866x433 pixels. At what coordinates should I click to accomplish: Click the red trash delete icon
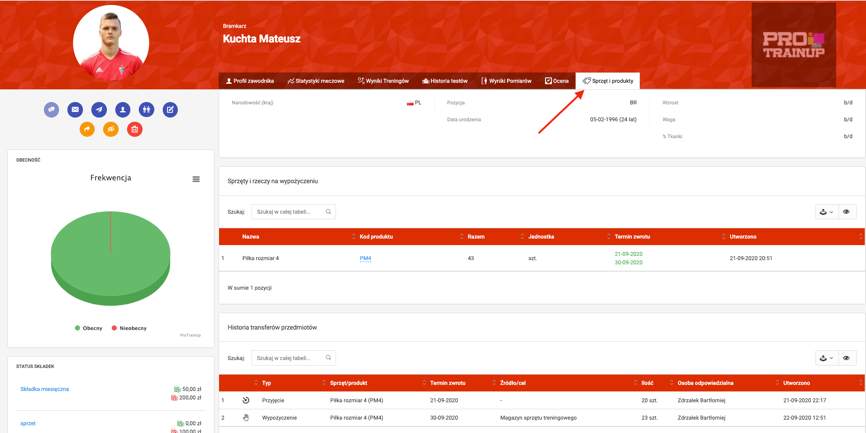pyautogui.click(x=135, y=129)
